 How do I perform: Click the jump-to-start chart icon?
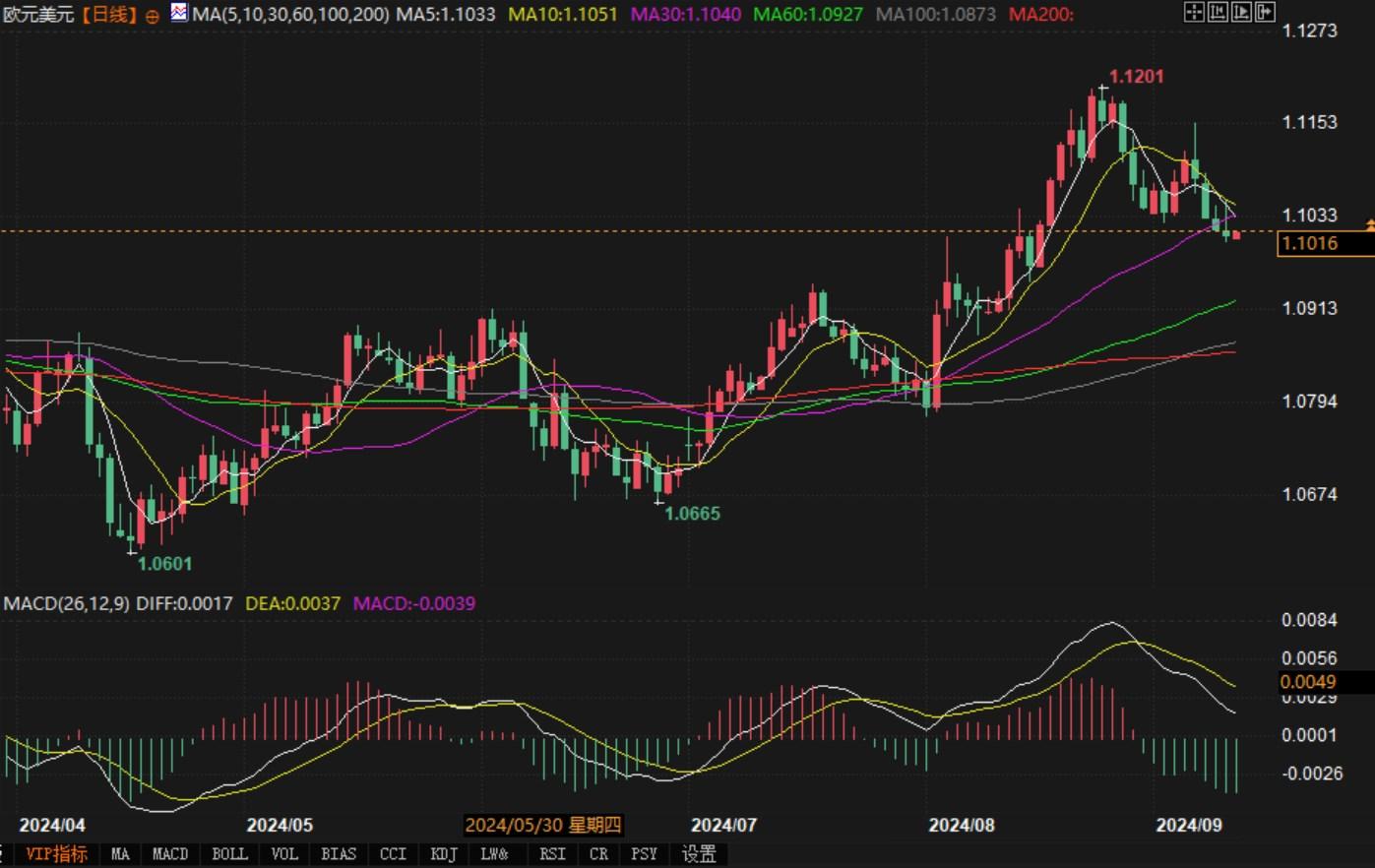[1218, 12]
